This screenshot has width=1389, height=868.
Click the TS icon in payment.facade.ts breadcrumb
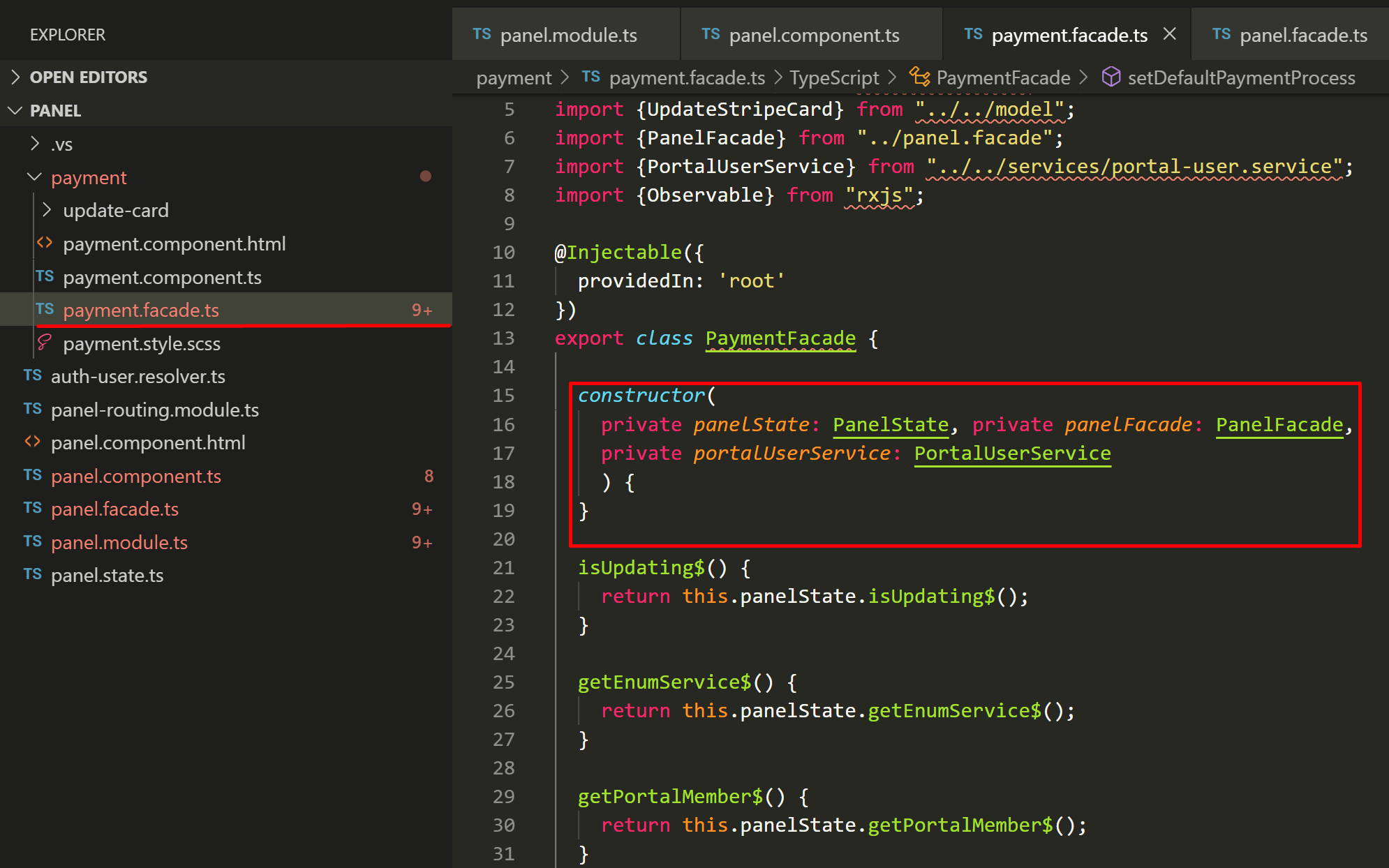[x=590, y=77]
